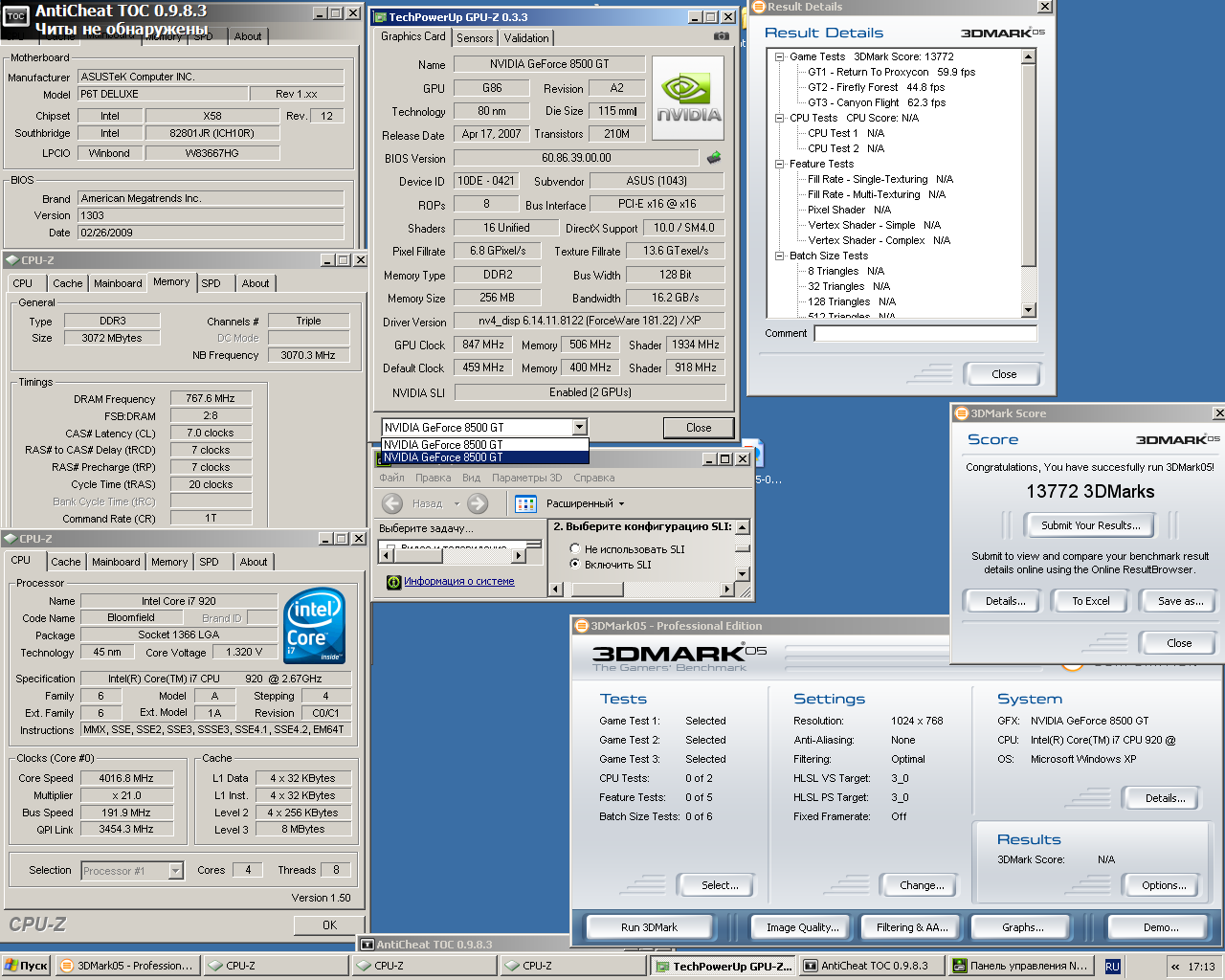This screenshot has width=1225, height=980.
Task: Select GT3 - Canyon Flight row
Action: (x=876, y=102)
